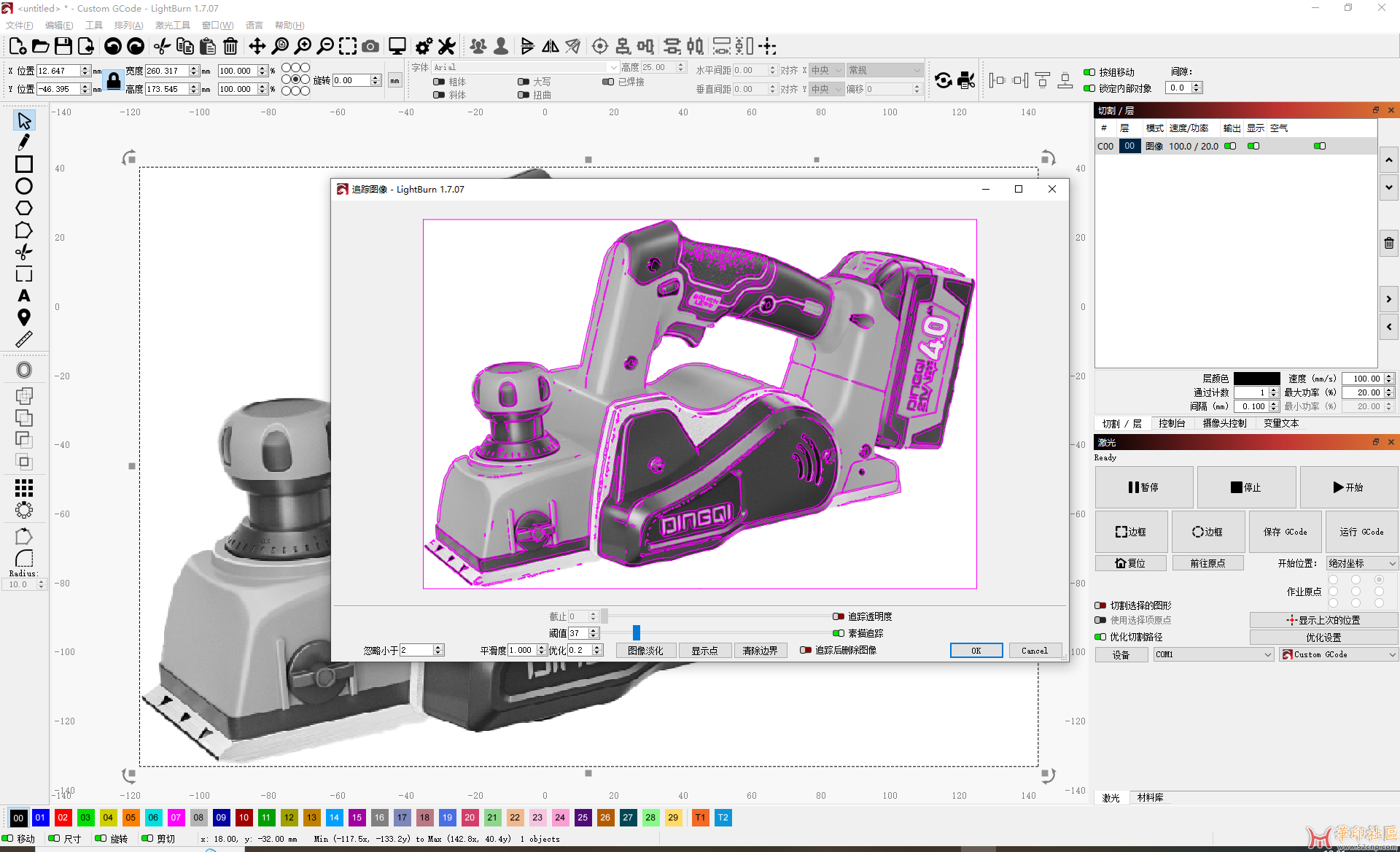
Task: Click the 显示点 button
Action: click(x=704, y=650)
